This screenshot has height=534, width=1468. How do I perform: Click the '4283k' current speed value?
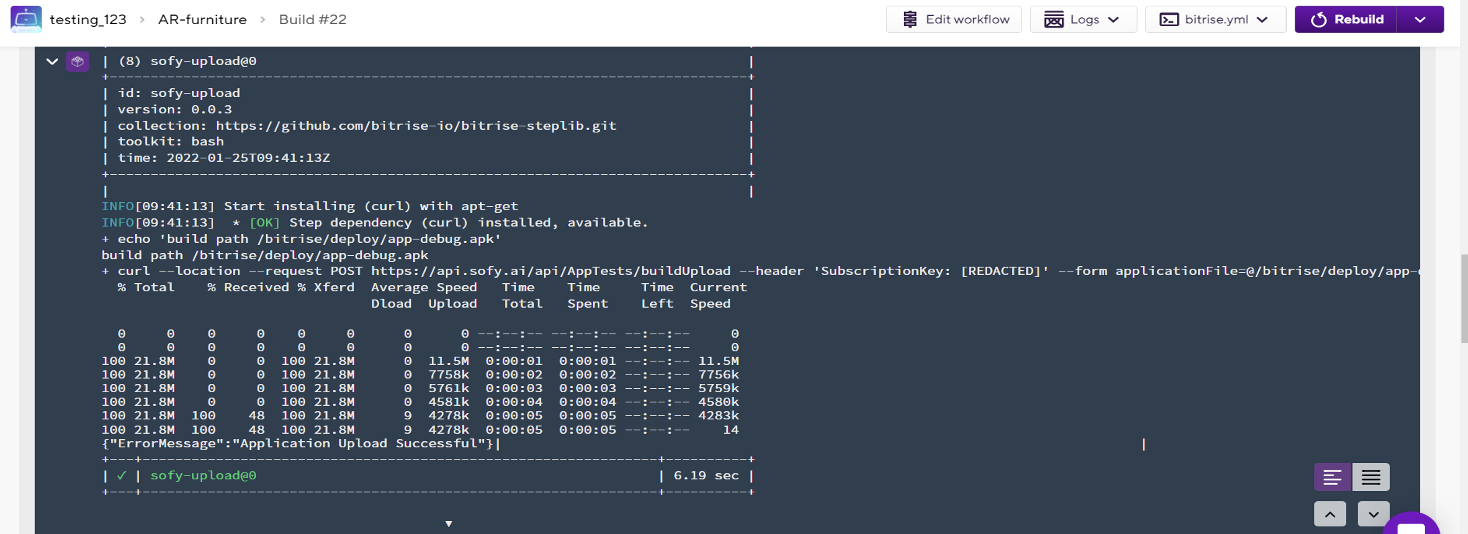click(718, 415)
